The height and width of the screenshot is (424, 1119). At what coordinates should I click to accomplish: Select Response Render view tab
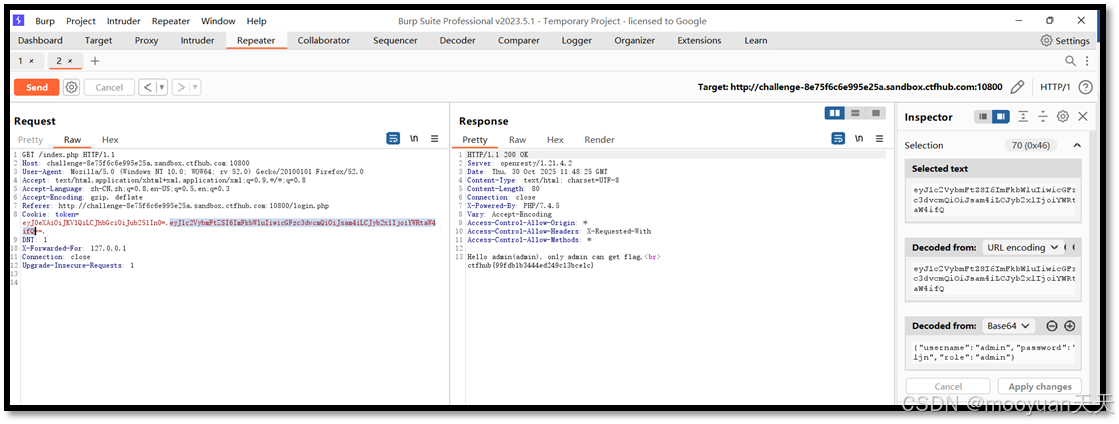pos(599,140)
